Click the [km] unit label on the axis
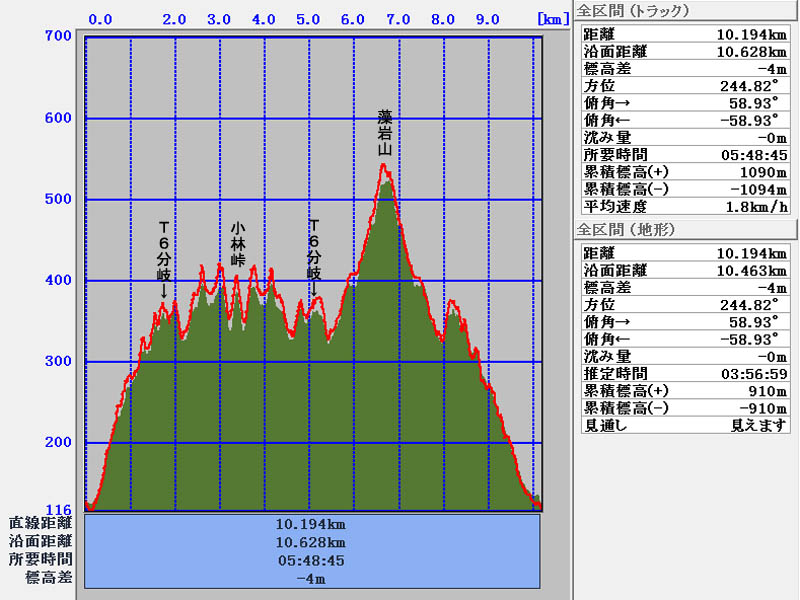The image size is (800, 600). pyautogui.click(x=553, y=18)
